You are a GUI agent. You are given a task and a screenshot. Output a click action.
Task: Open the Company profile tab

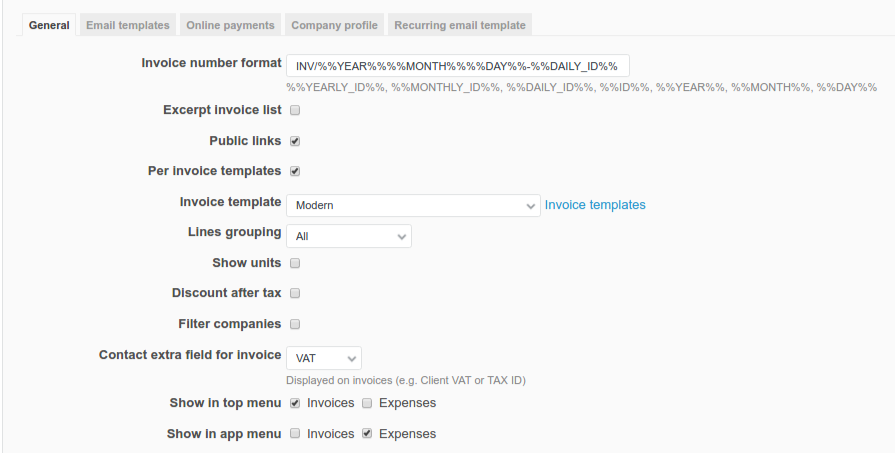point(334,25)
